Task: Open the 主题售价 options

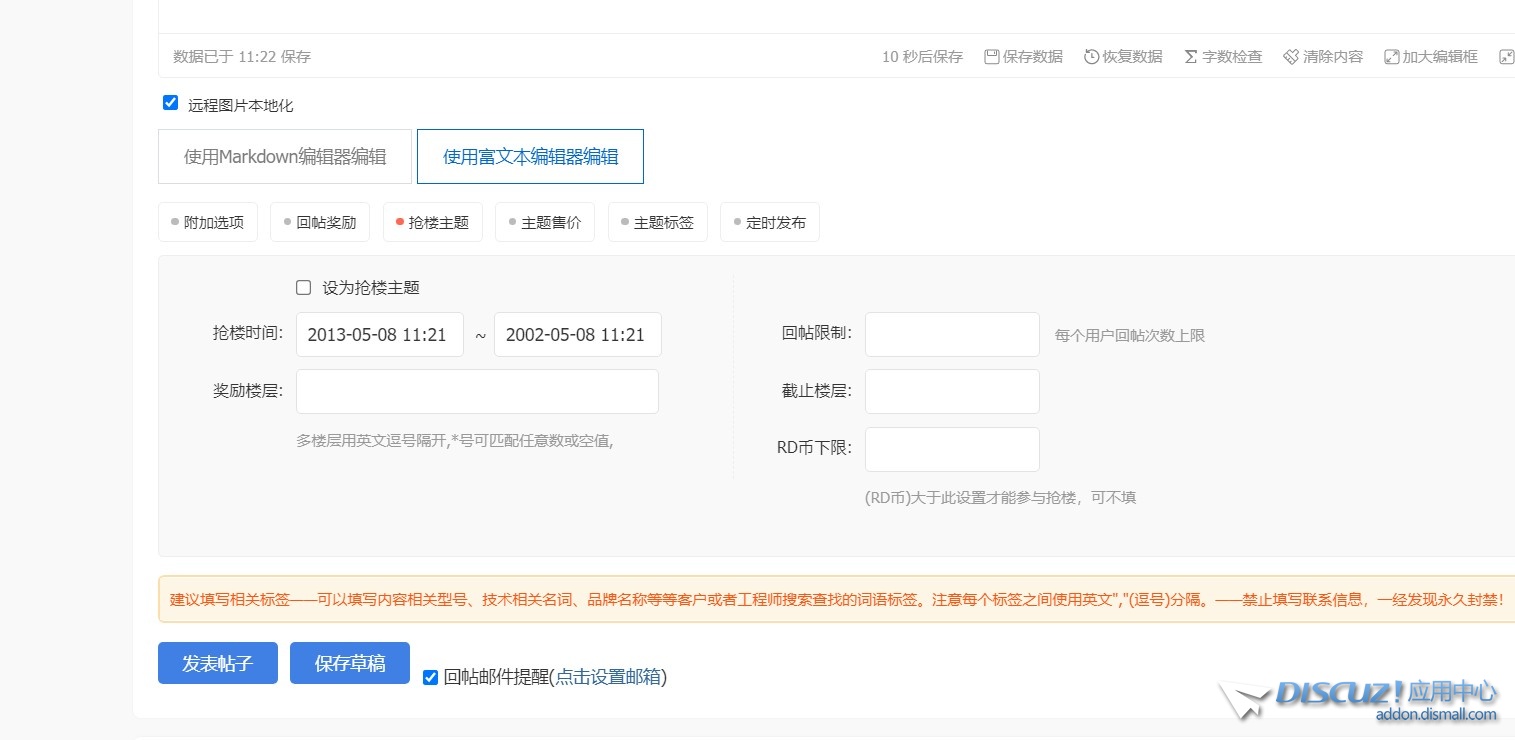Action: click(545, 223)
